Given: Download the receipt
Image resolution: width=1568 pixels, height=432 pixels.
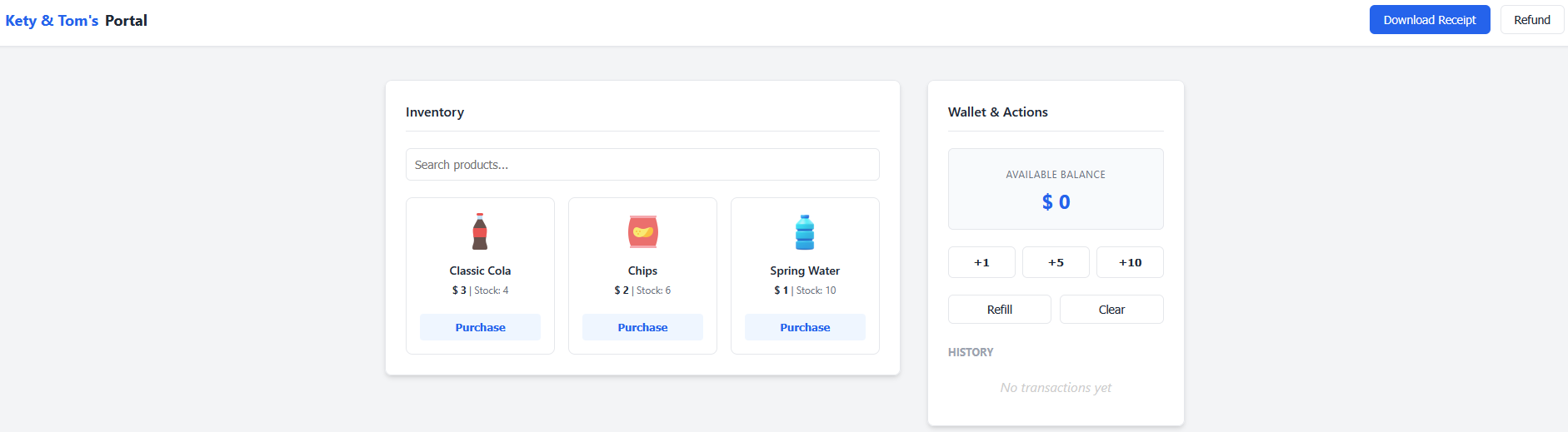Looking at the screenshot, I should (x=1429, y=20).
